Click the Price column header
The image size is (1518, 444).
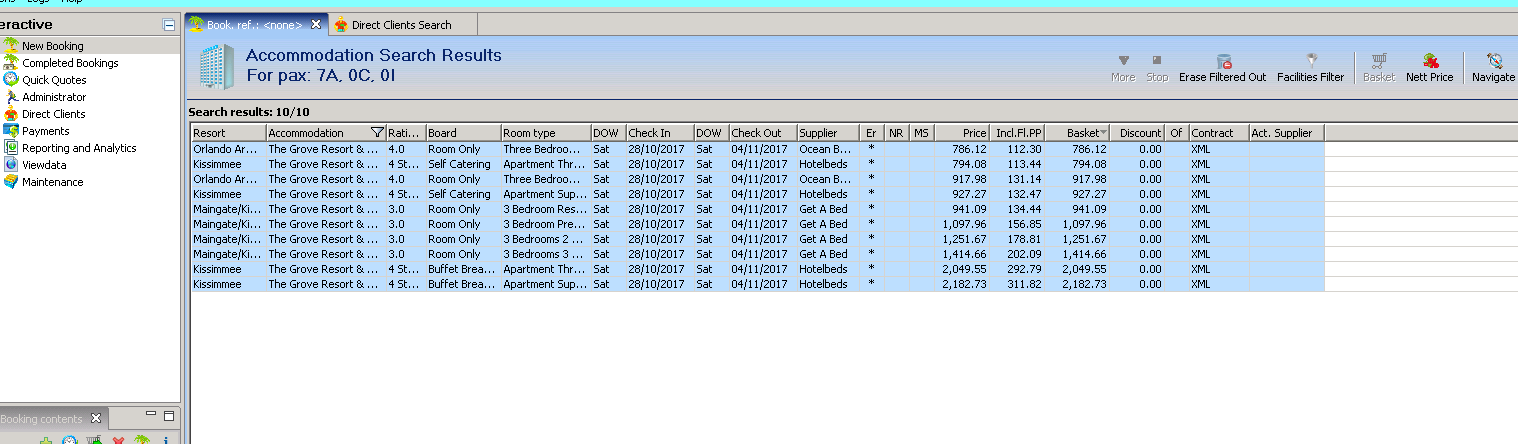[x=962, y=133]
